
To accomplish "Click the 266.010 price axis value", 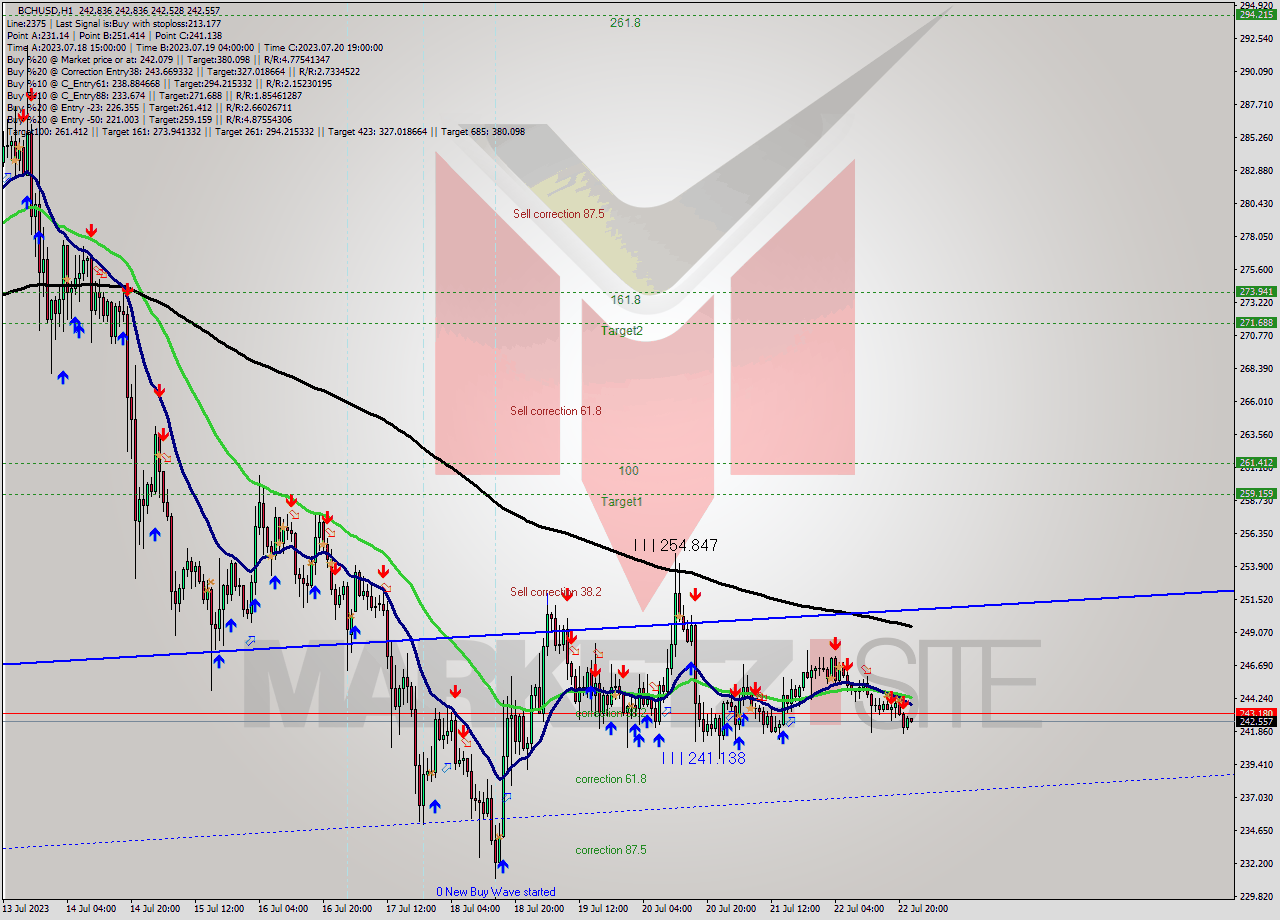I will (1256, 401).
